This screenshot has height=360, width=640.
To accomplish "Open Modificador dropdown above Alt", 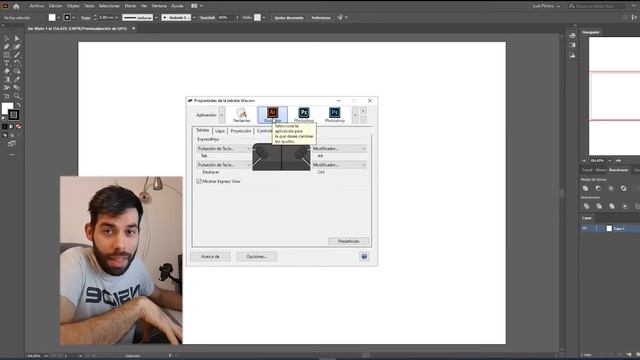I will pos(339,149).
